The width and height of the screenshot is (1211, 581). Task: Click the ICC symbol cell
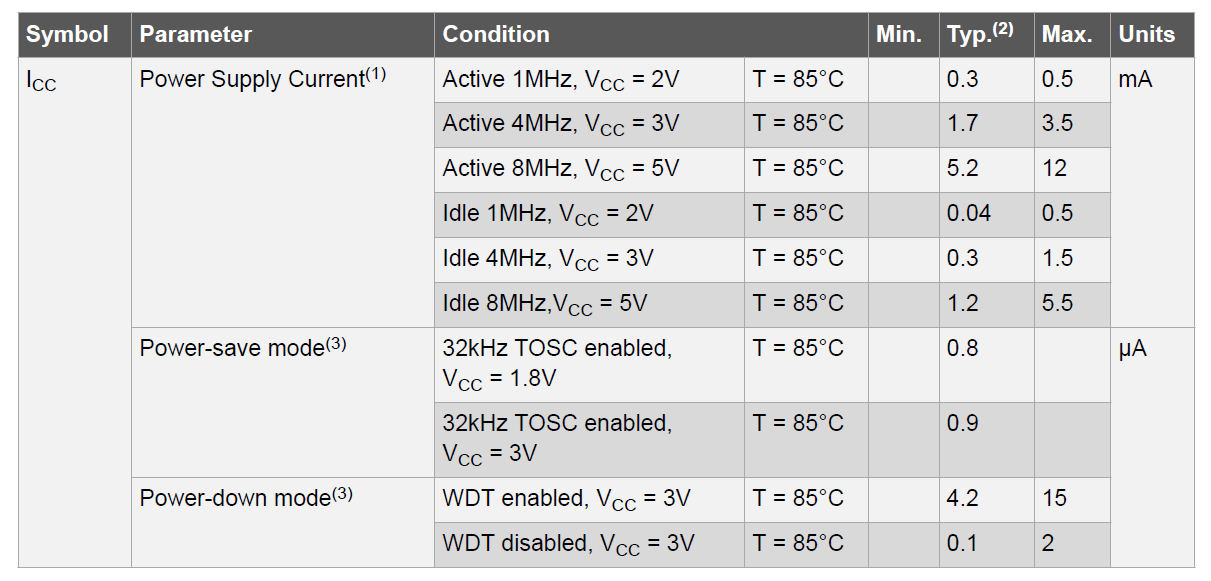42,81
